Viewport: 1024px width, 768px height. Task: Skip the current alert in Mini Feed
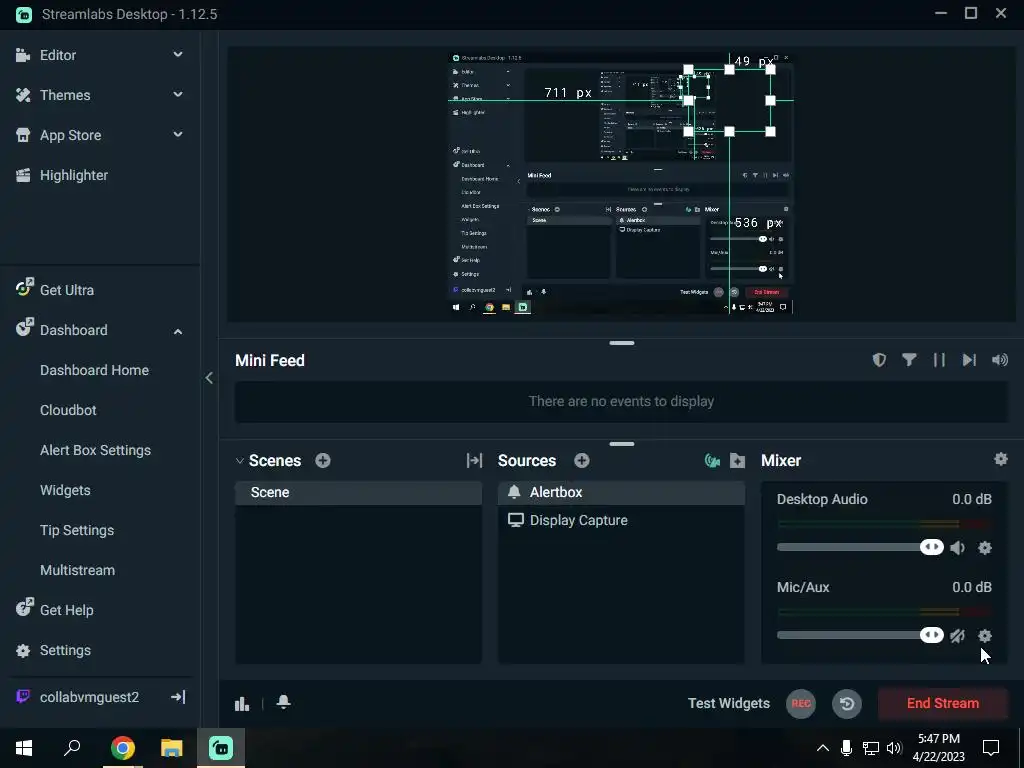coord(969,360)
